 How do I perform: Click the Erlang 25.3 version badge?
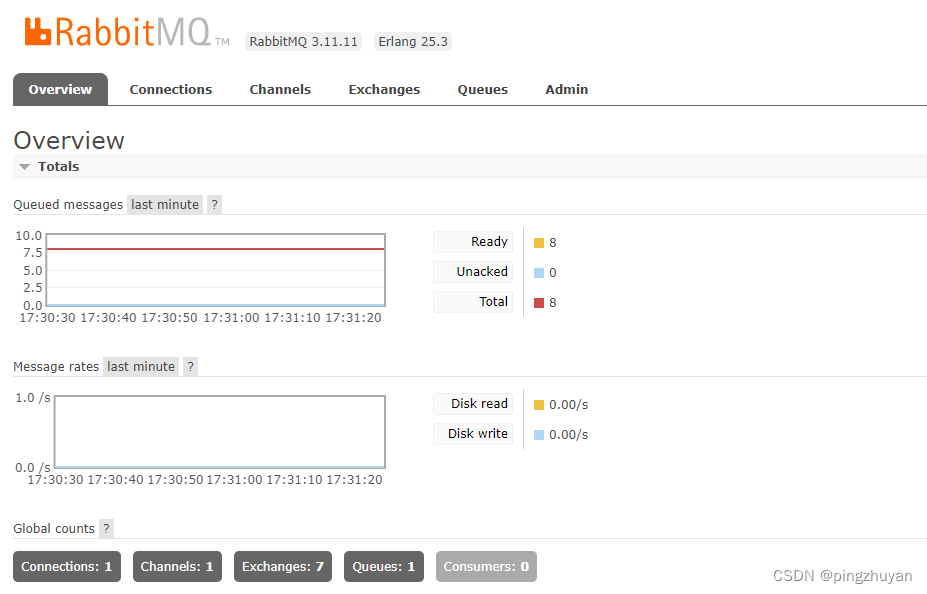[x=412, y=42]
